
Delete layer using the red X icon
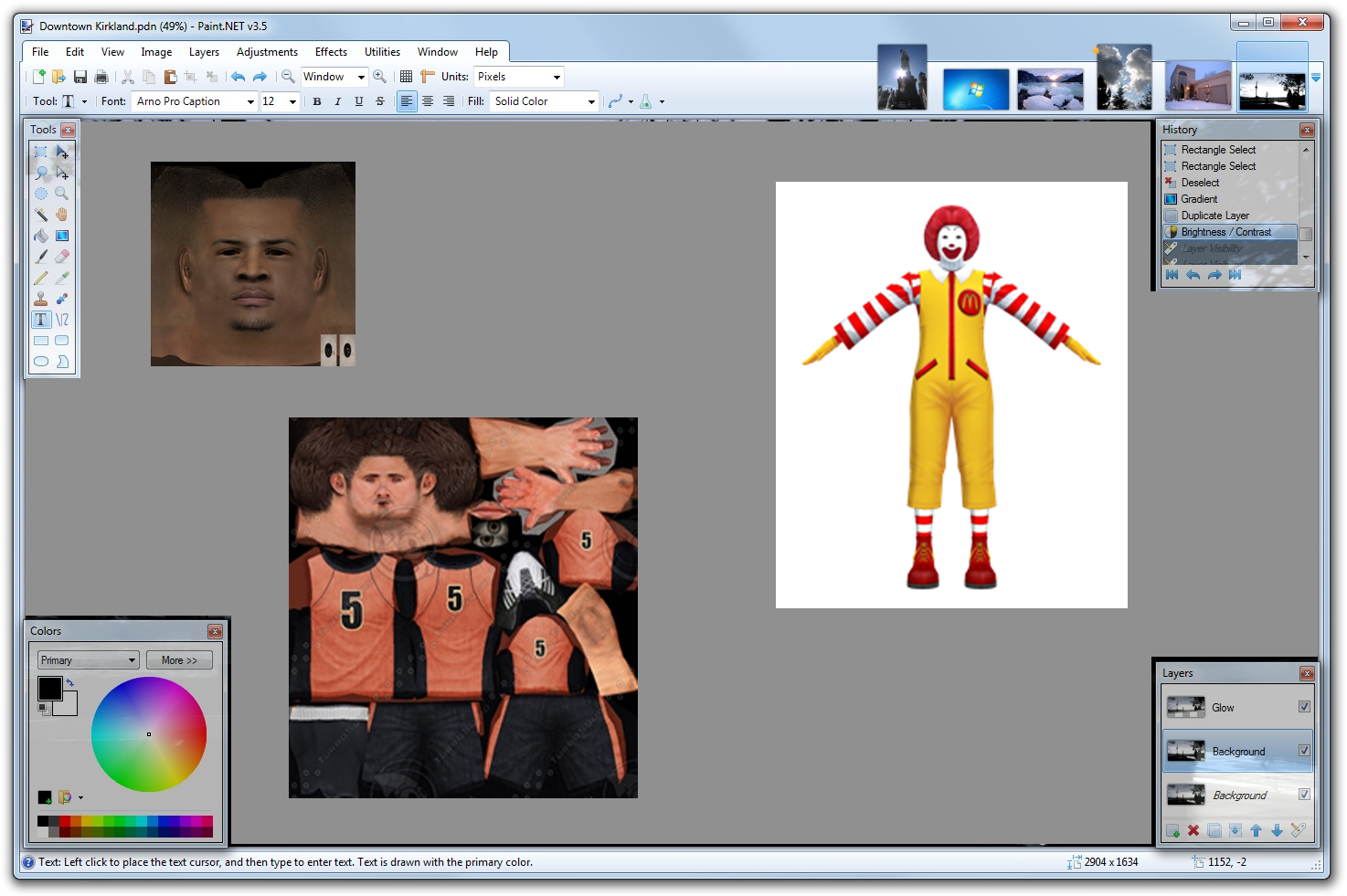click(1193, 830)
